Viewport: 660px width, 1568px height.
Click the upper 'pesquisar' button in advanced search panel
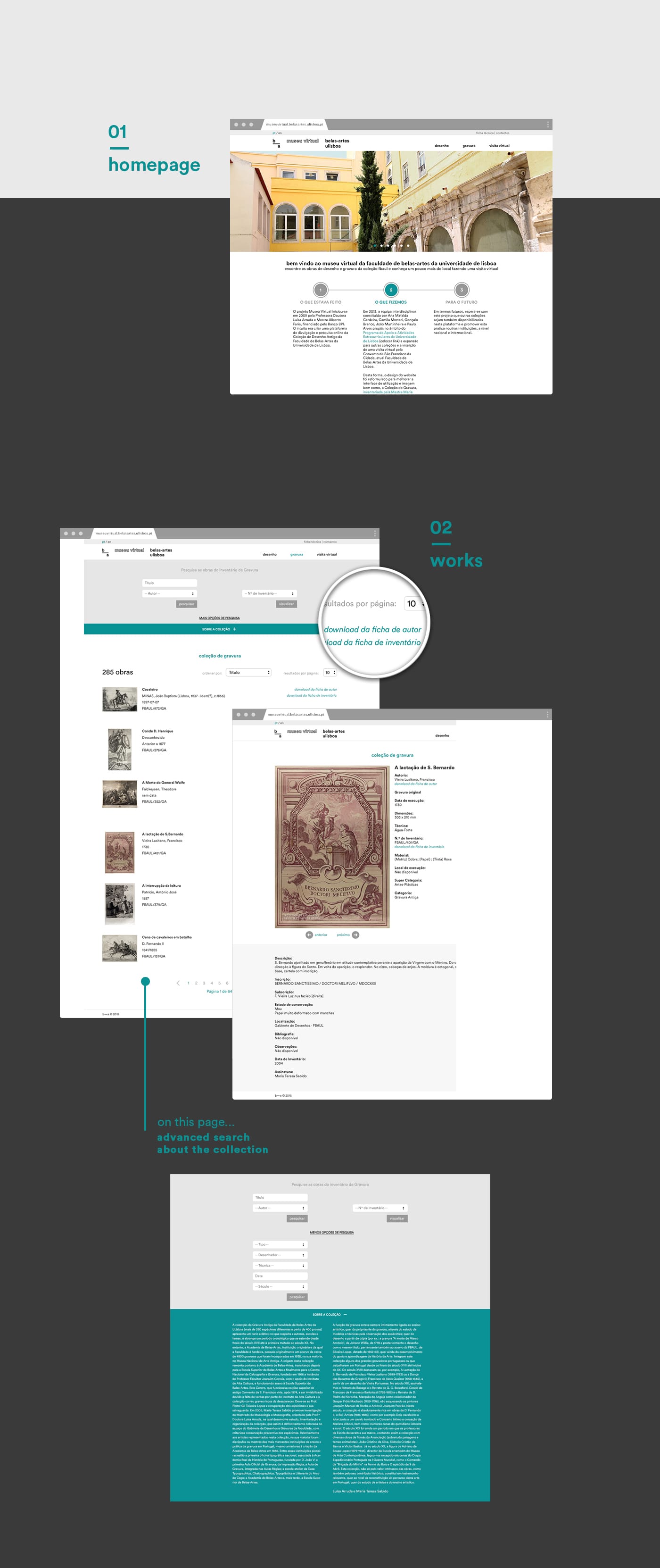point(297,1218)
